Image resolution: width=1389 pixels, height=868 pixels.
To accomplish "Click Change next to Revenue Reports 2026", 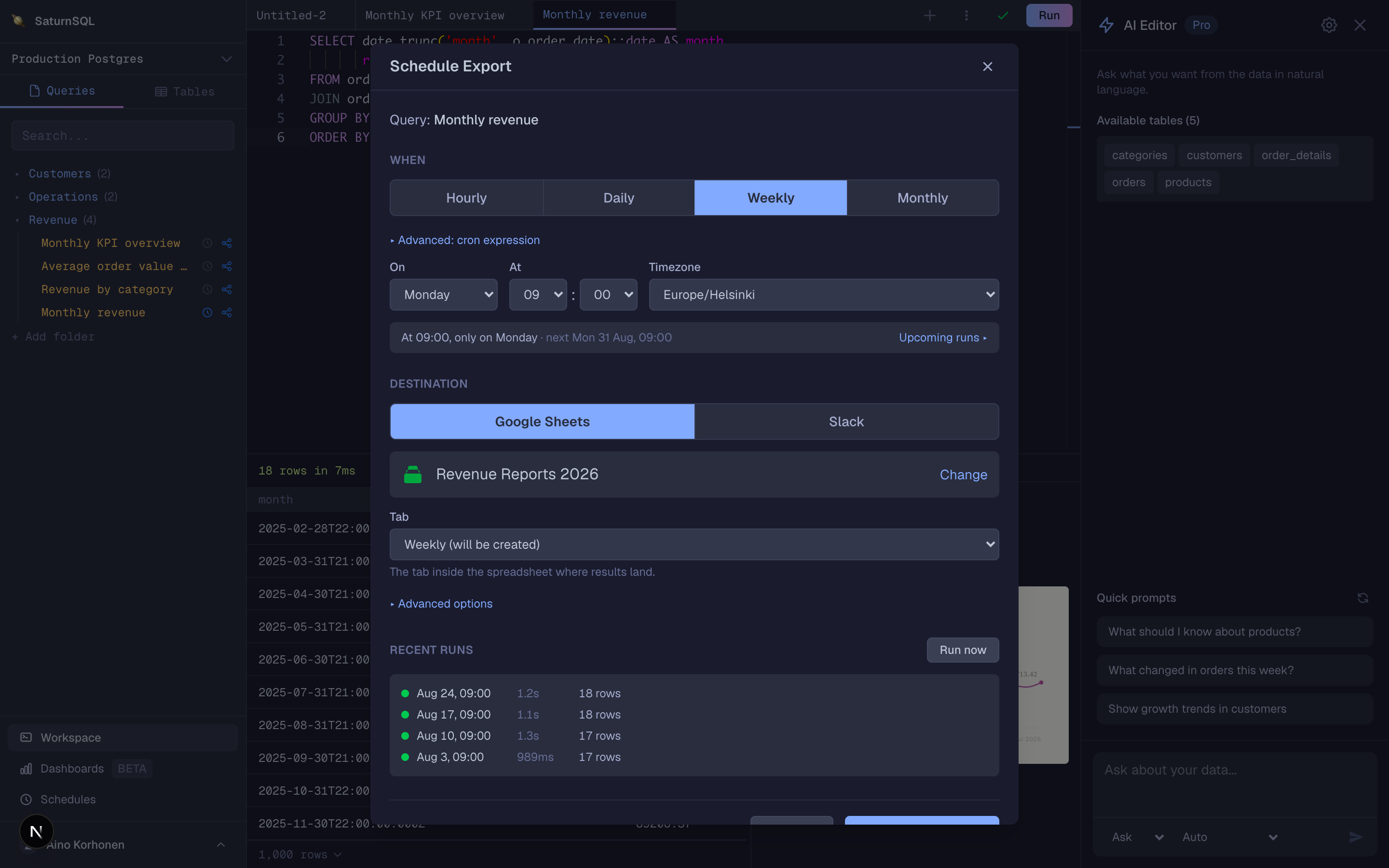I will pos(963,475).
